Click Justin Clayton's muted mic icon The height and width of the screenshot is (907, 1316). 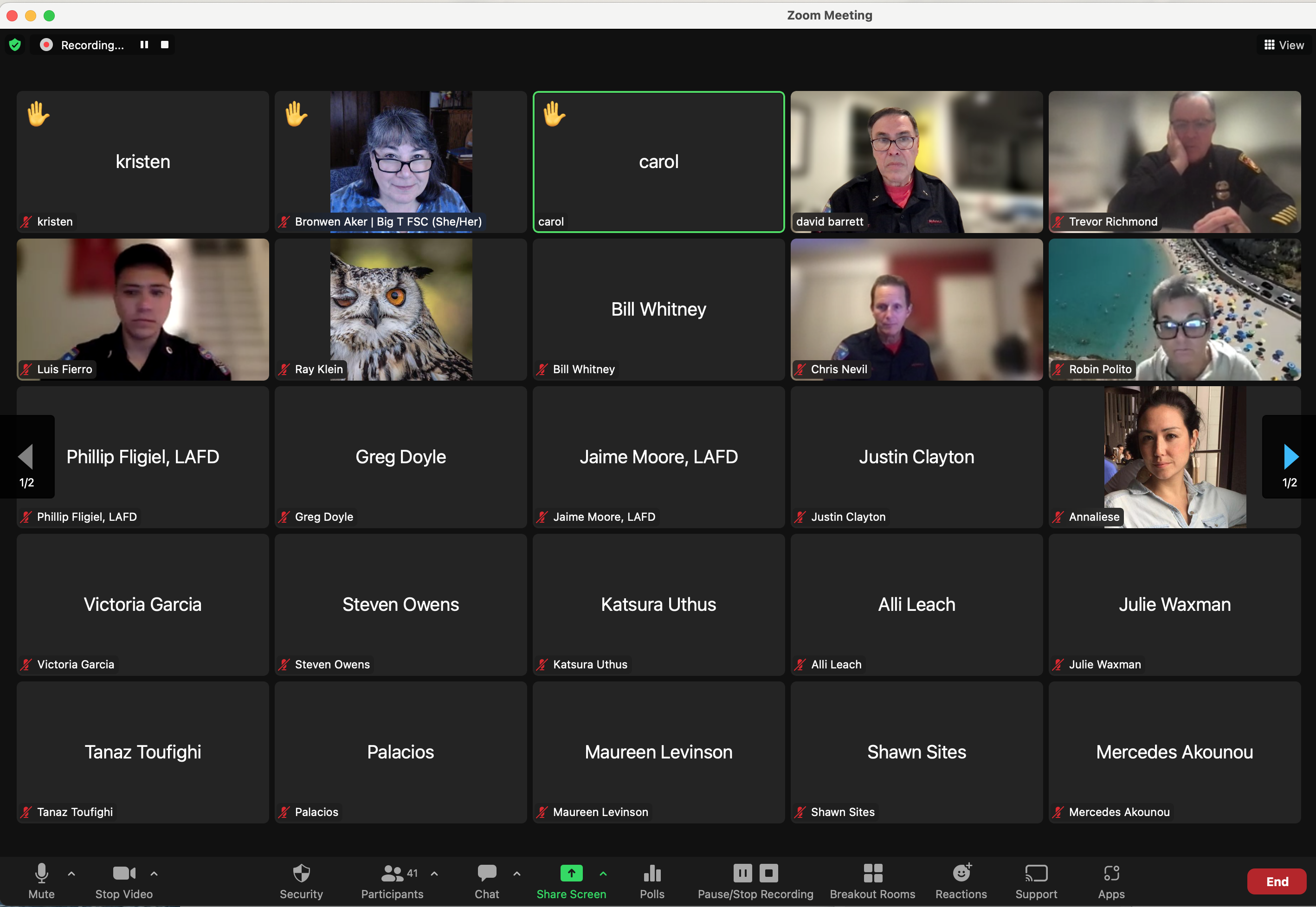click(800, 517)
